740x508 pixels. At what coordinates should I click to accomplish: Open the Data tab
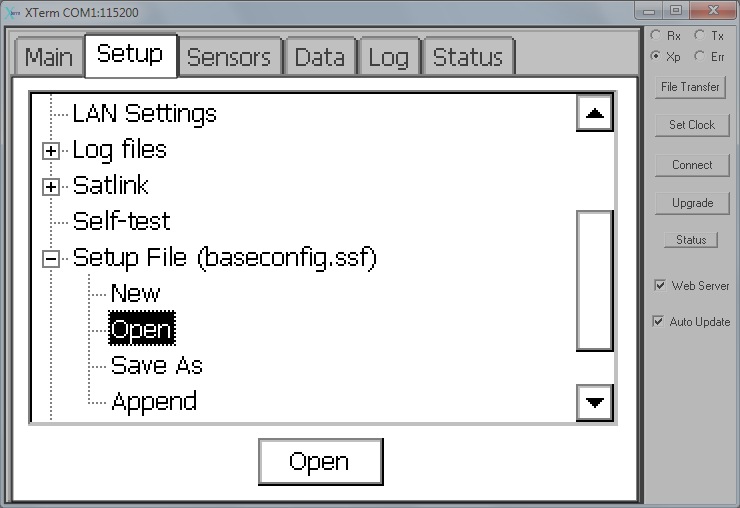pyautogui.click(x=319, y=57)
